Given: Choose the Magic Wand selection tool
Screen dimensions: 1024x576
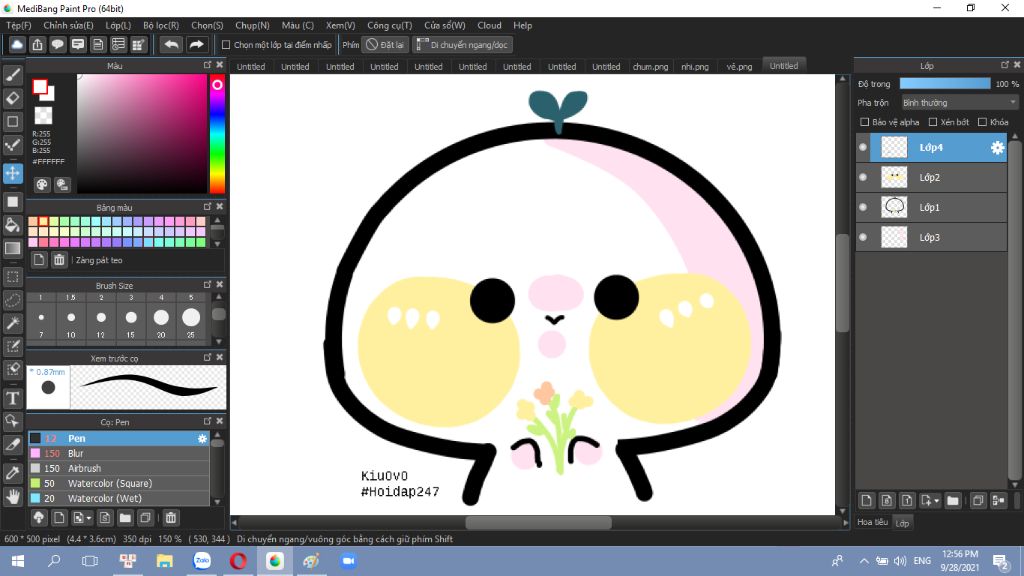Looking at the screenshot, I should pyautogui.click(x=13, y=323).
